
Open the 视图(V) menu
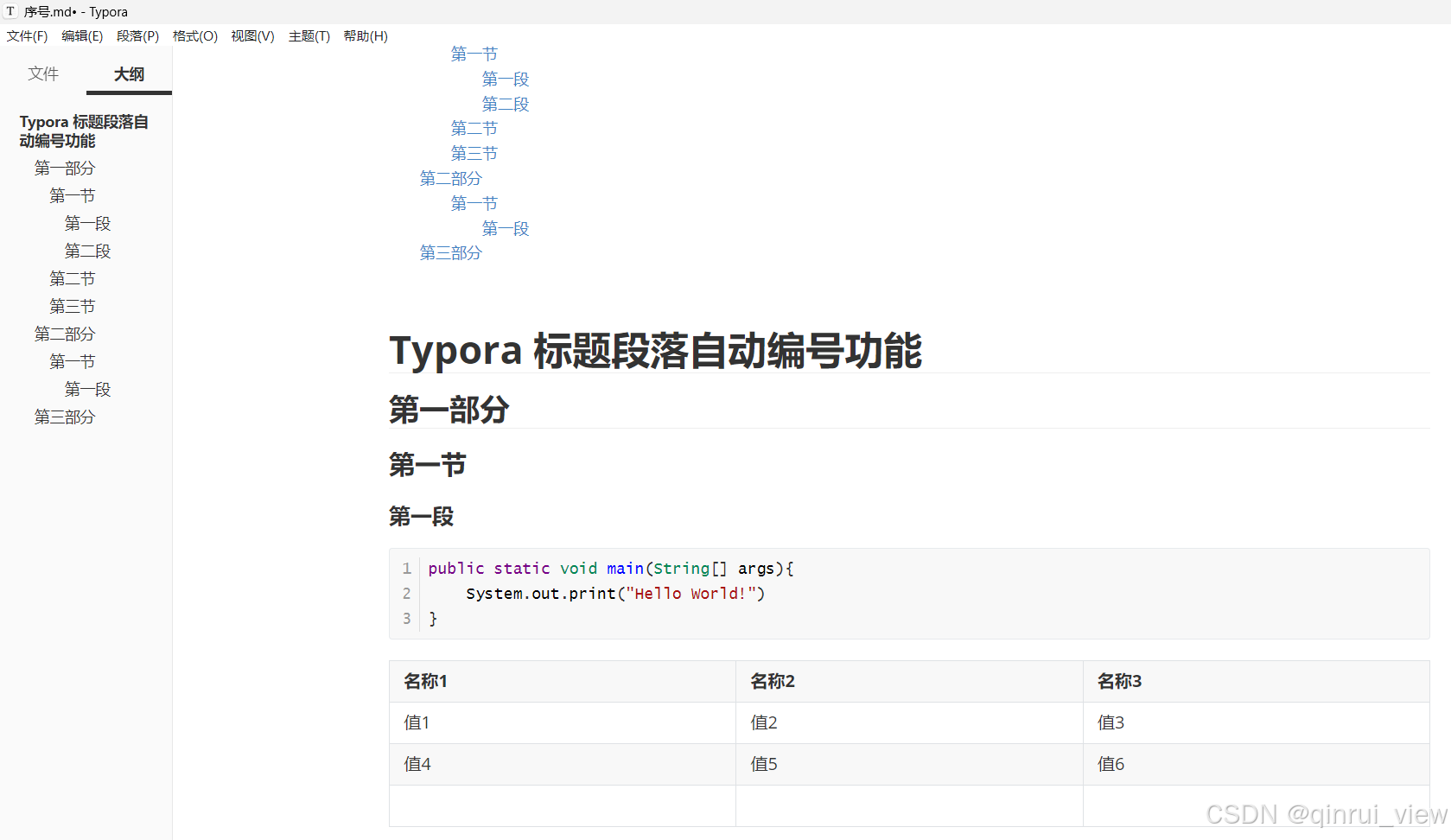tap(252, 36)
